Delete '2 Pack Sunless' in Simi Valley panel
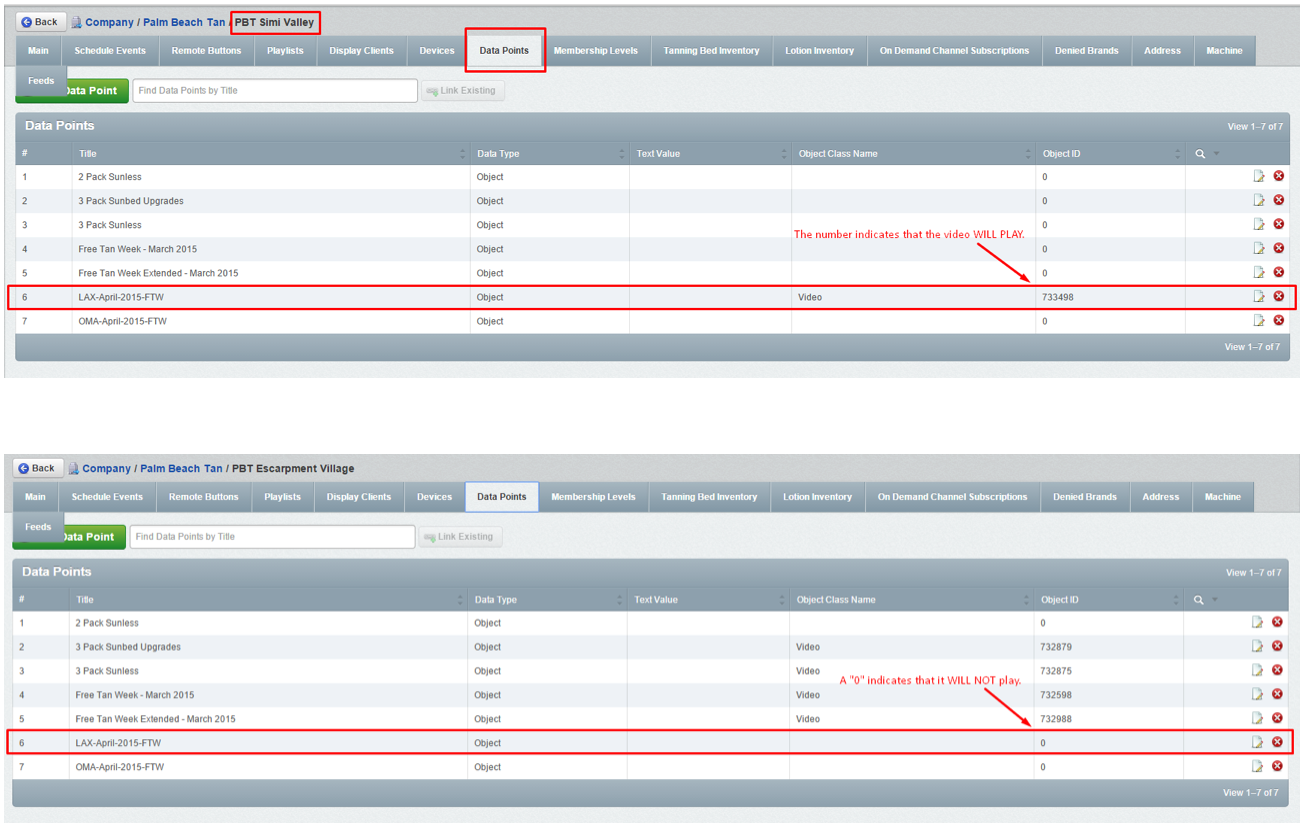 click(1278, 176)
